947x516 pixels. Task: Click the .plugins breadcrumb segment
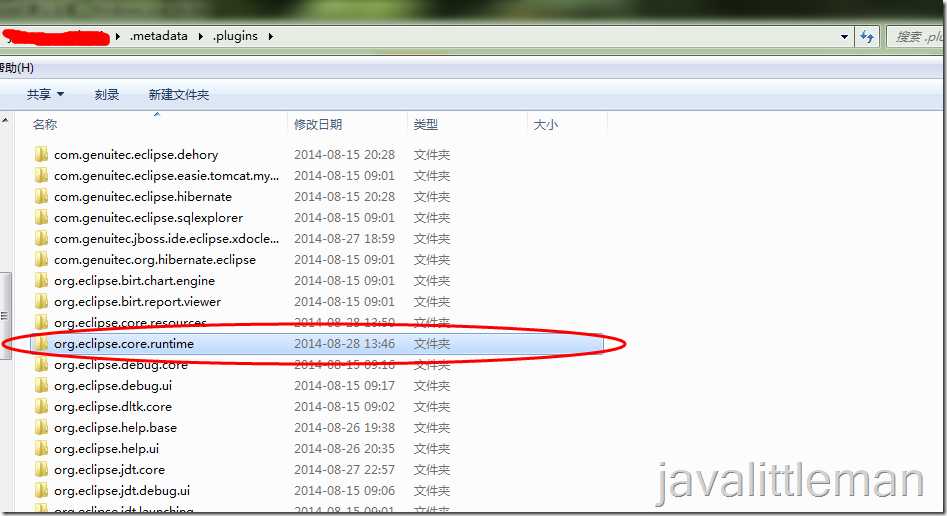(235, 36)
